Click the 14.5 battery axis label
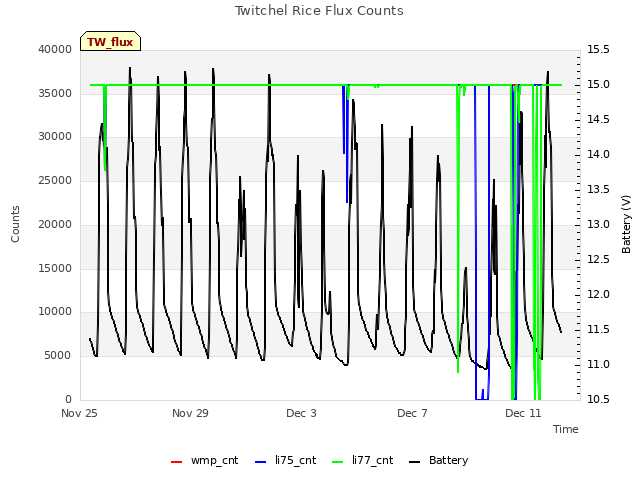Viewport: 640px width, 480px height. click(598, 119)
